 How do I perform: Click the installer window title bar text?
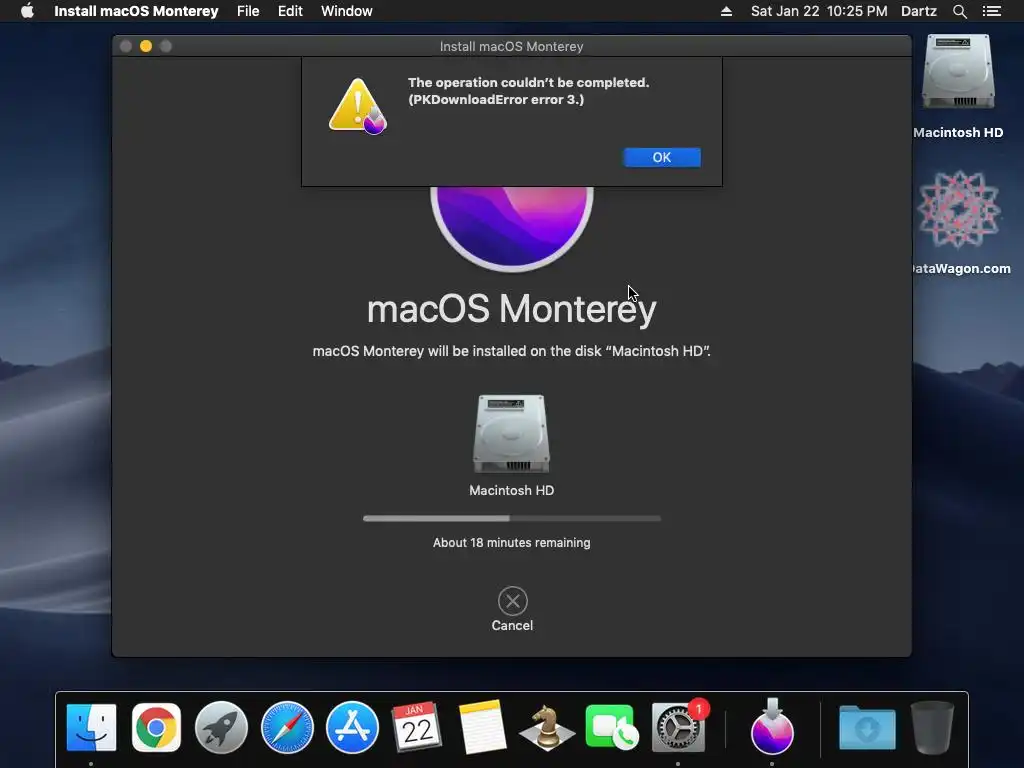pos(511,46)
